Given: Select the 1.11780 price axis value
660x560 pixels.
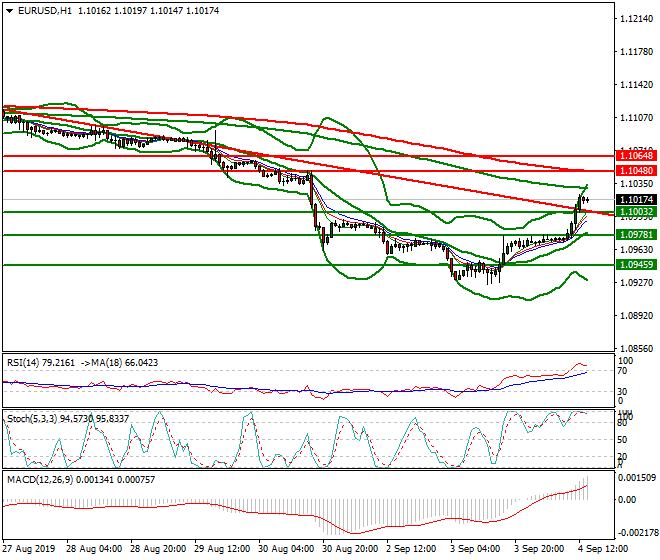Looking at the screenshot, I should [637, 52].
